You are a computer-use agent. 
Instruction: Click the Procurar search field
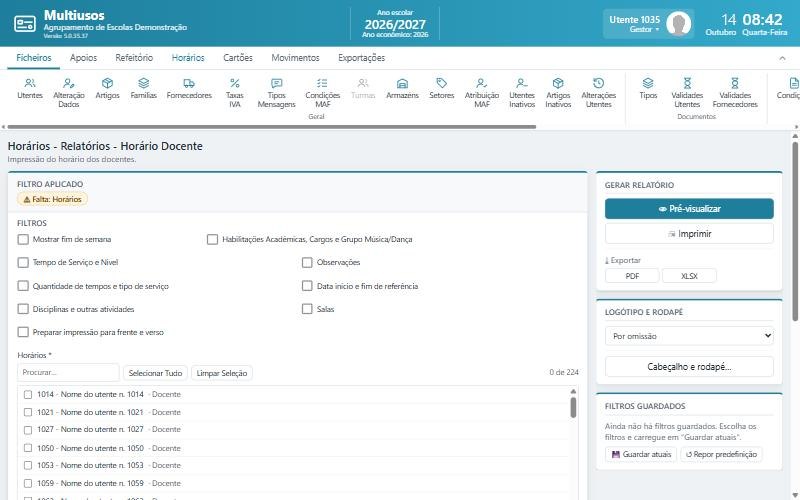point(68,372)
